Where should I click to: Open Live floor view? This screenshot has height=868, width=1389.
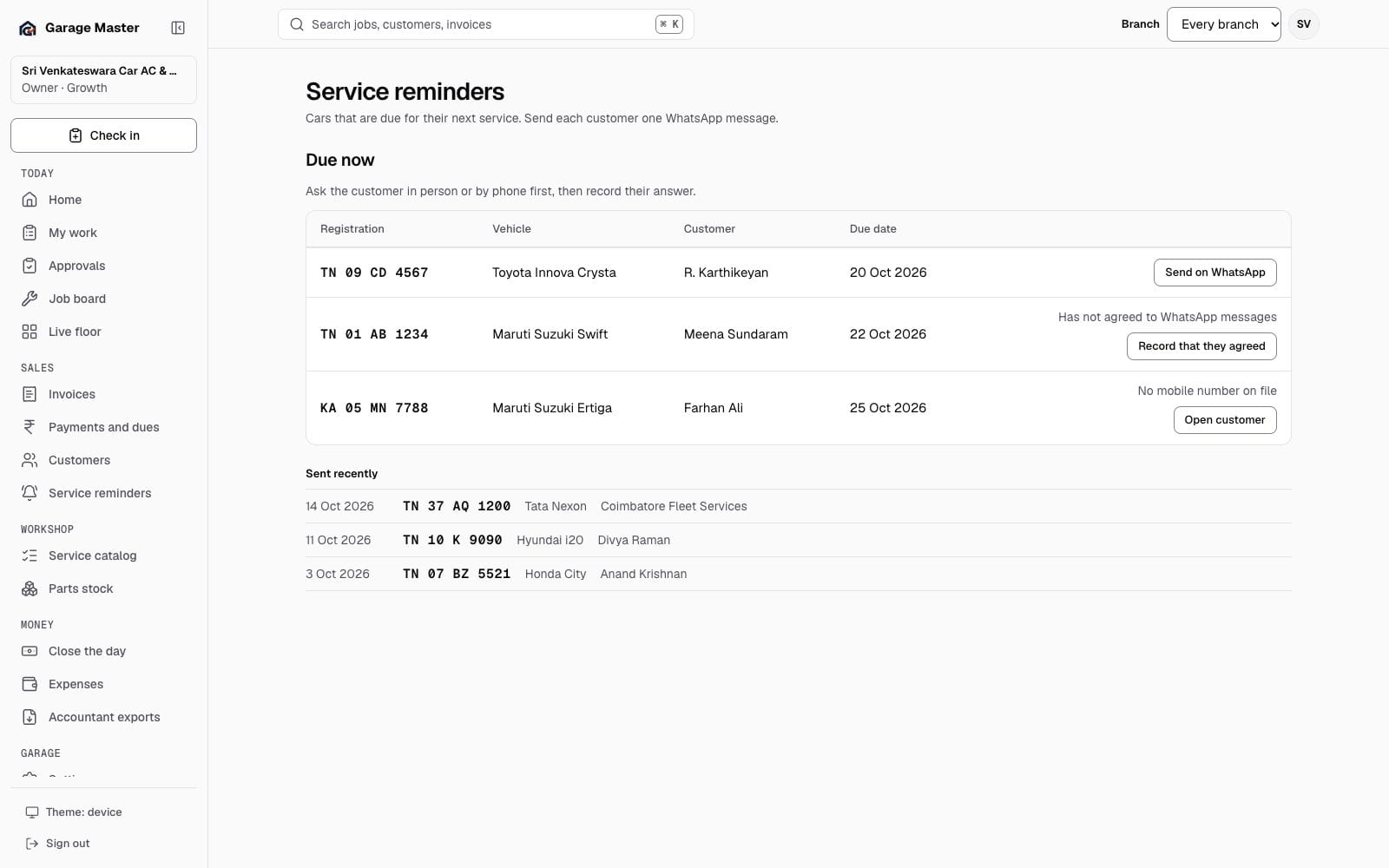click(103, 332)
